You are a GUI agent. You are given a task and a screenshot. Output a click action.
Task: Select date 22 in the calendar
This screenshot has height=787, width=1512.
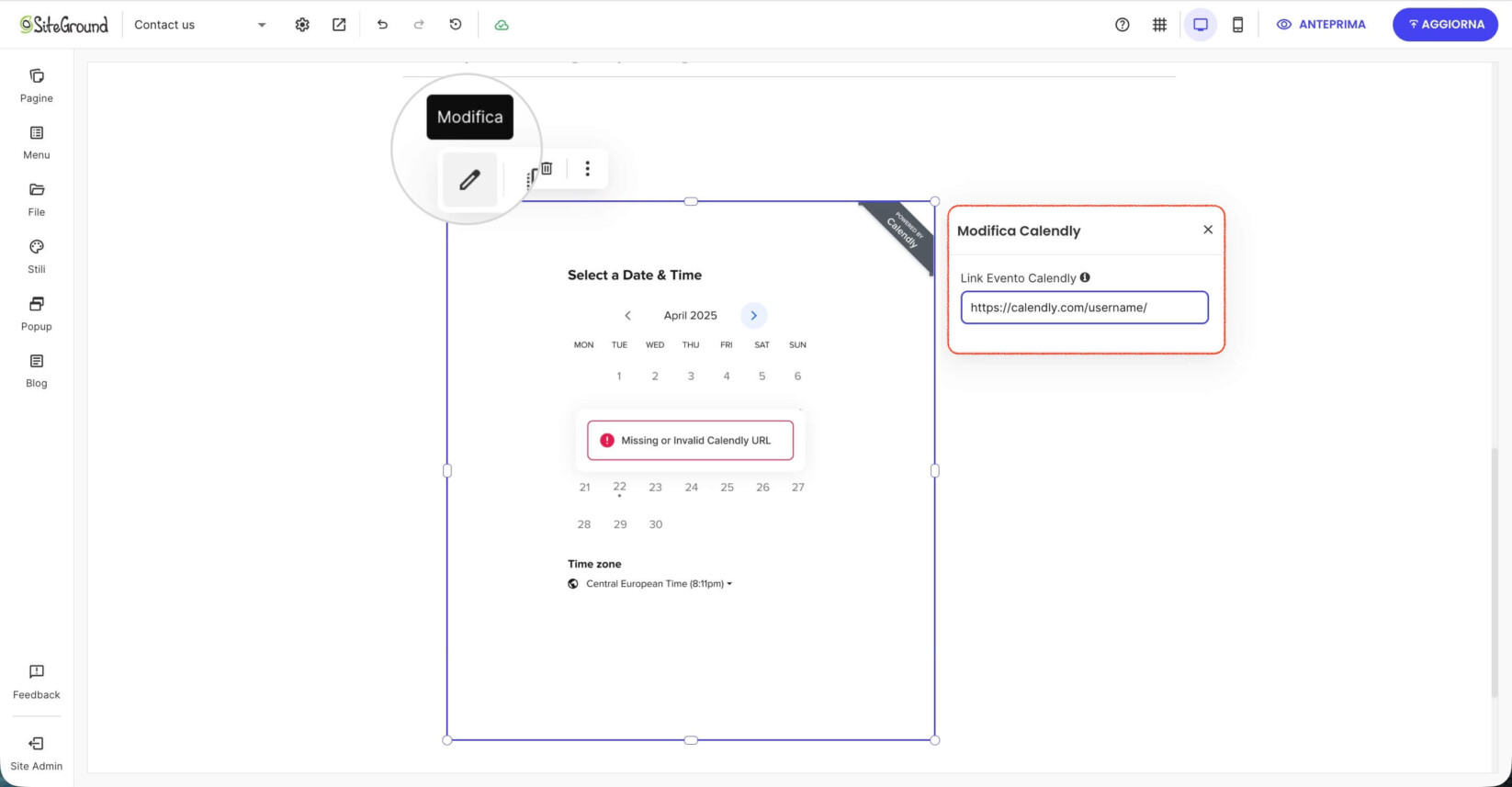pyautogui.click(x=620, y=487)
